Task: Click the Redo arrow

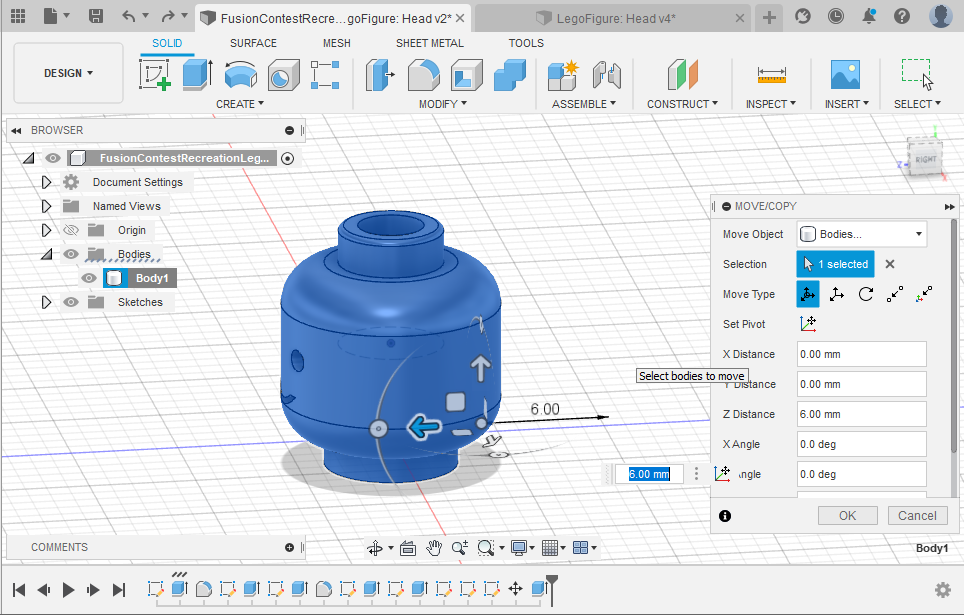Action: (x=168, y=16)
